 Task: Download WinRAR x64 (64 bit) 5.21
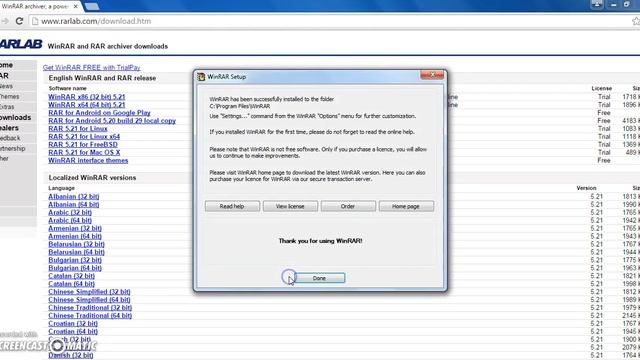(x=87, y=105)
